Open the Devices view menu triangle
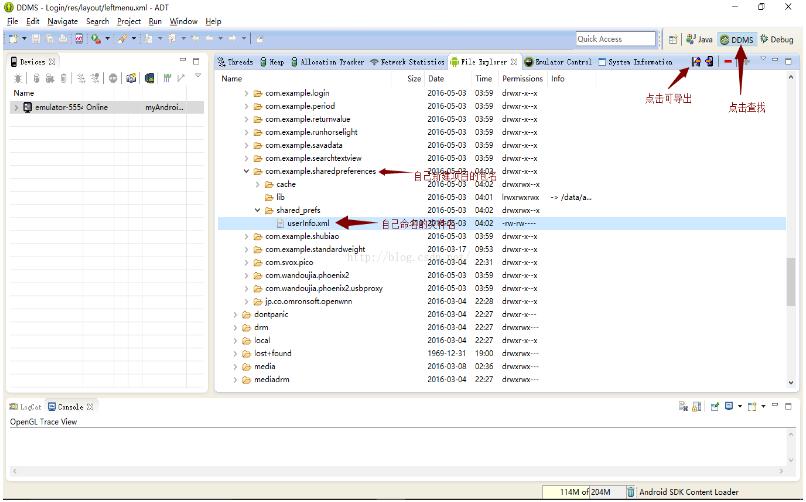Image resolution: width=806 pixels, height=502 pixels. tap(198, 77)
